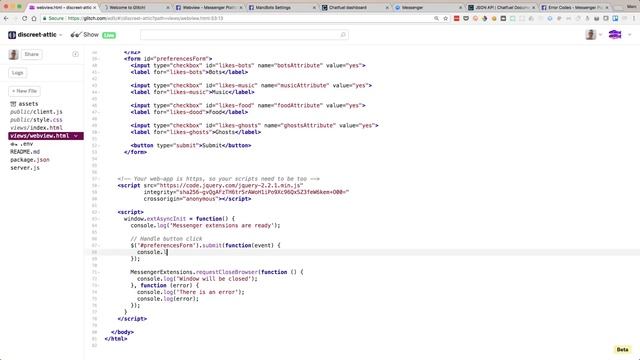Collapse the sidebar with the round arrow icon
Viewport: 640px width, 360px height.
(76, 54)
